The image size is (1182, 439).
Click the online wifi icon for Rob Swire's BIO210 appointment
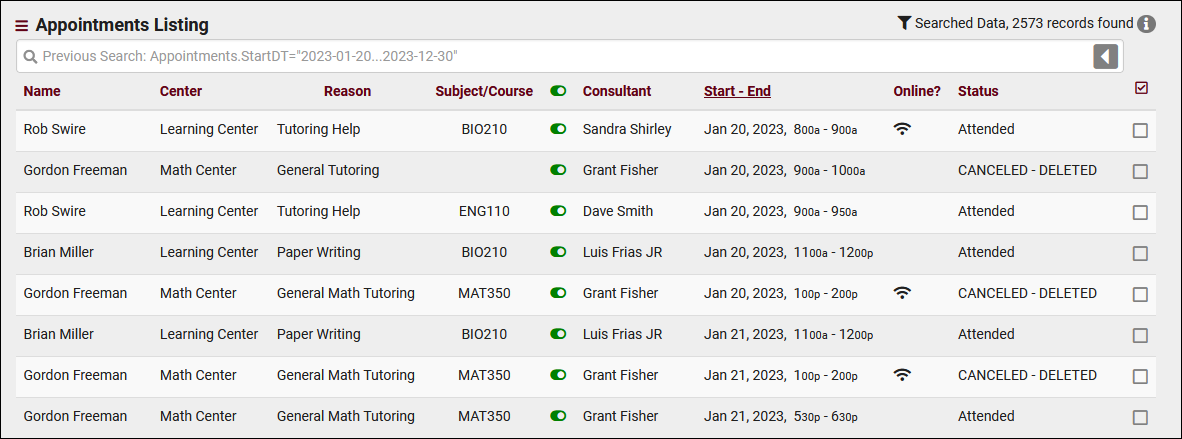point(902,129)
